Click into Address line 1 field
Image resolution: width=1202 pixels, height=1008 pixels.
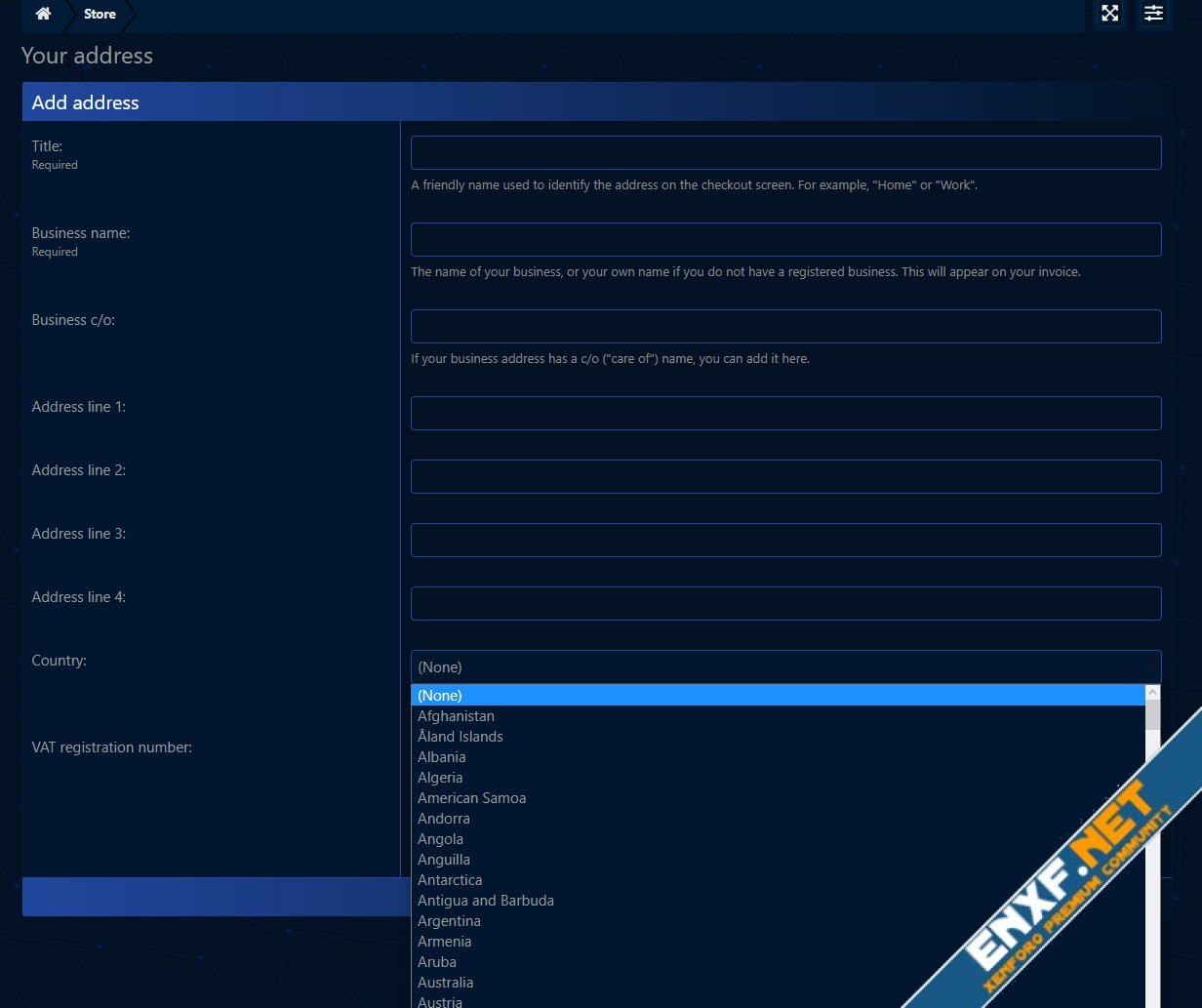785,414
